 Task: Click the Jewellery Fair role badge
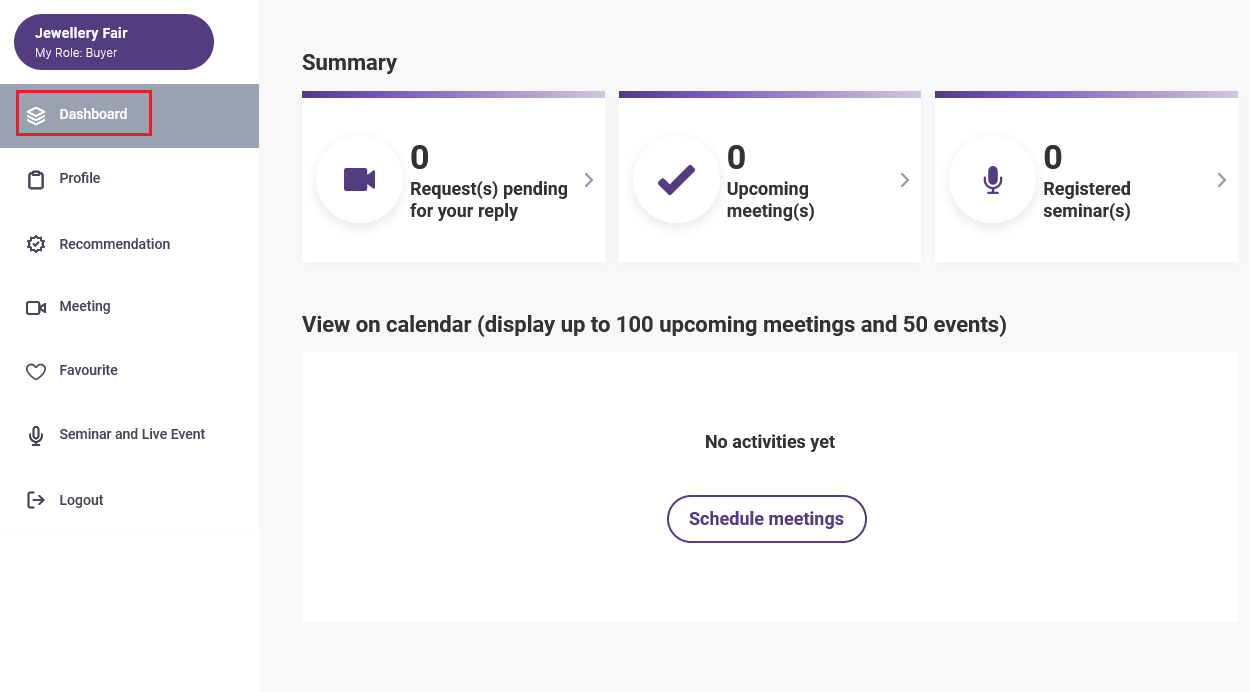click(114, 42)
